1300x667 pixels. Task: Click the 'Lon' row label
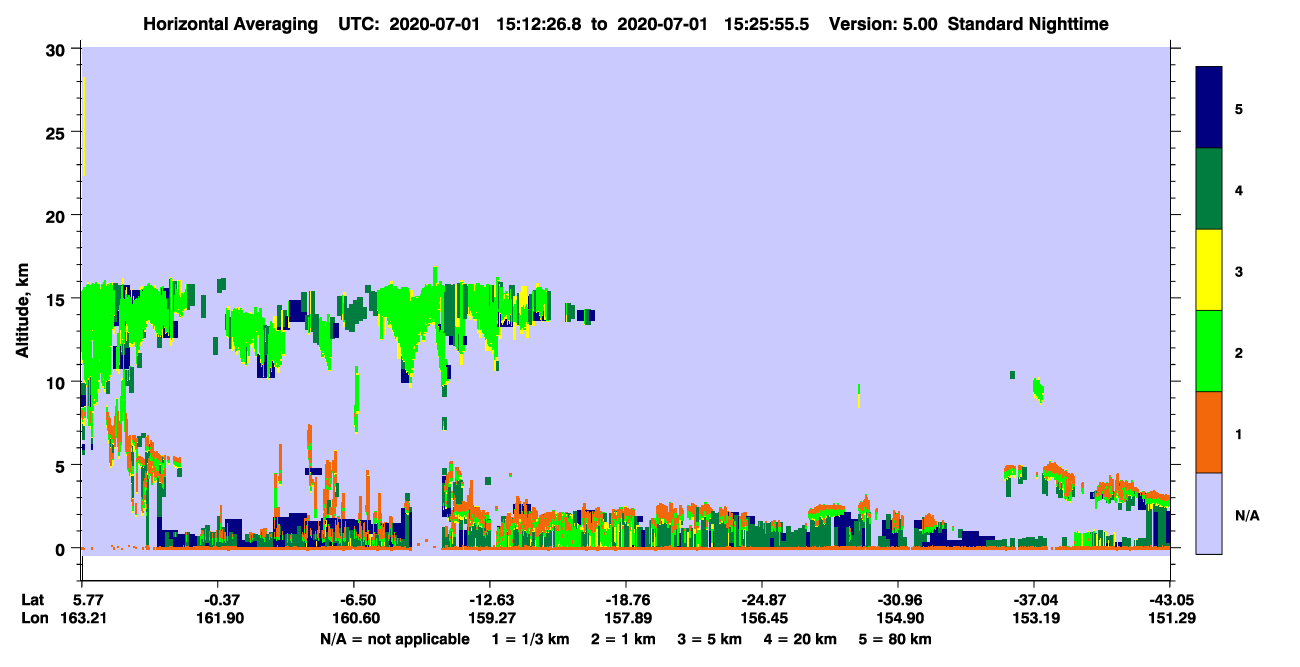(x=33, y=619)
